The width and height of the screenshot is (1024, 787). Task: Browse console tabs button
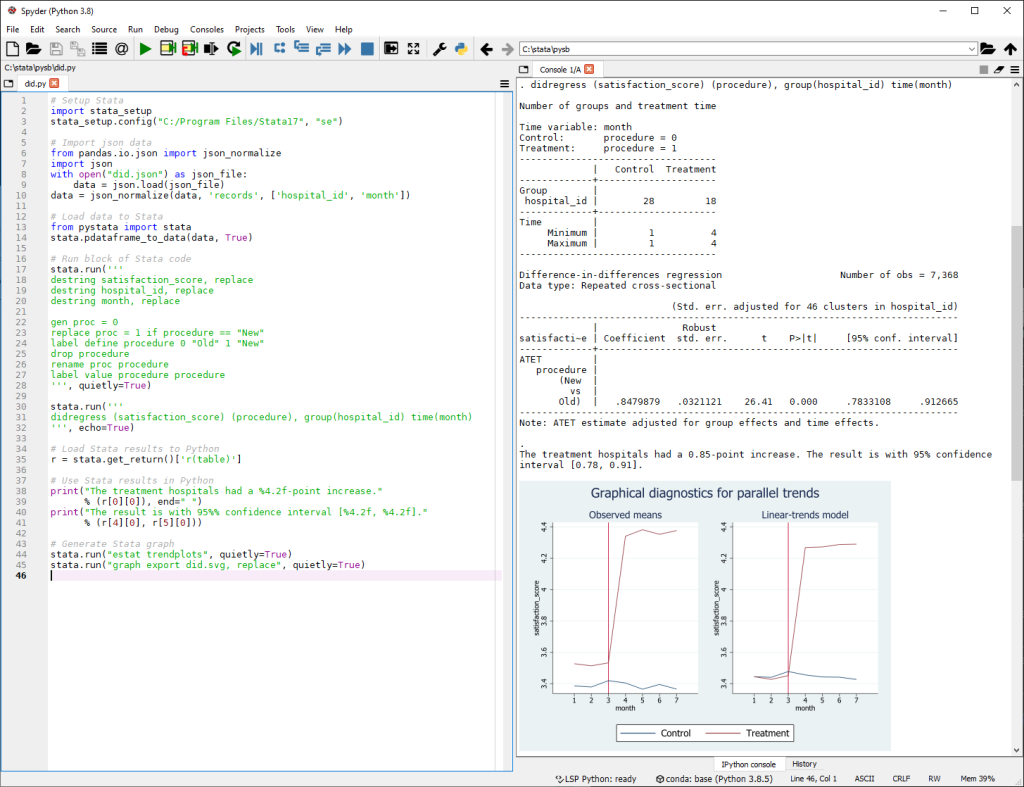pyautogui.click(x=524, y=69)
